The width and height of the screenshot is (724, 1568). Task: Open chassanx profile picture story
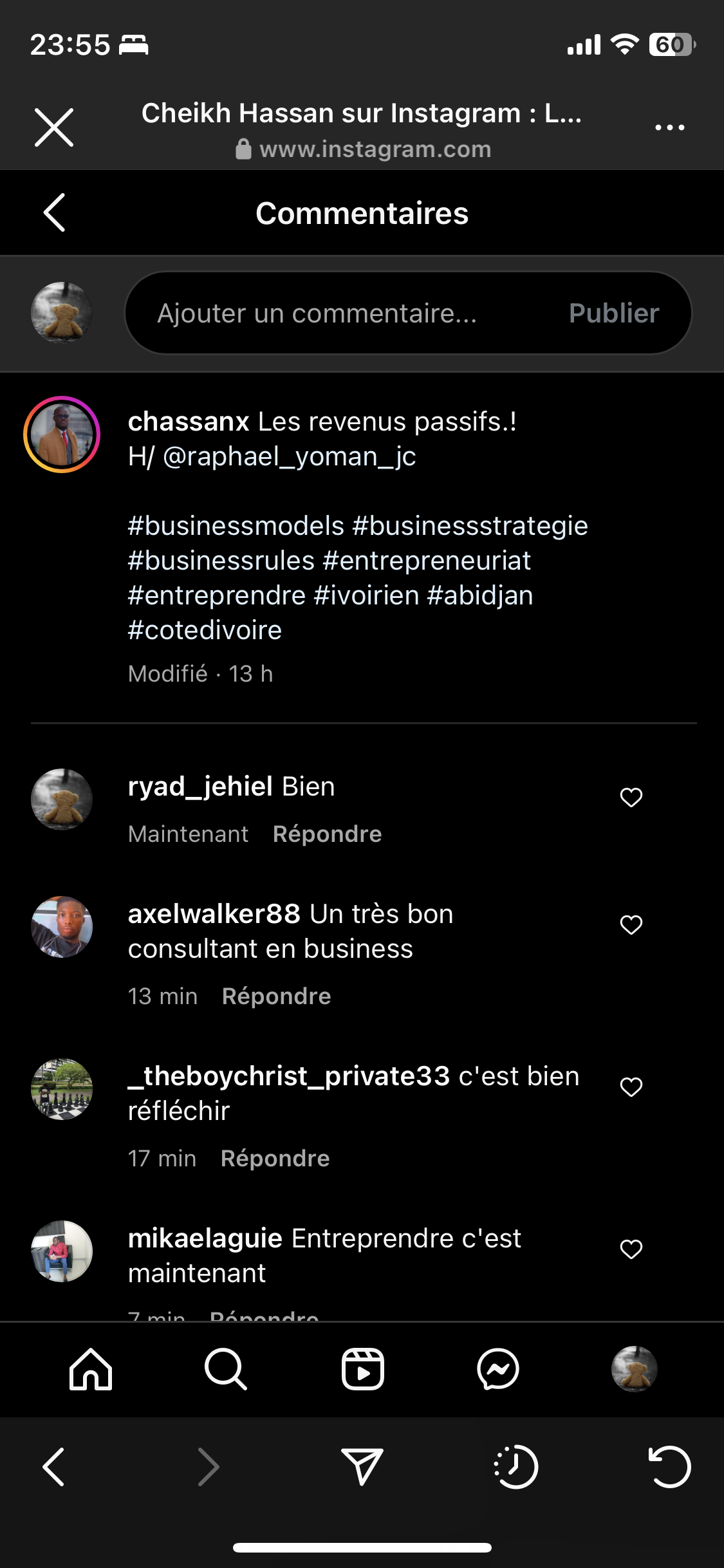tap(62, 434)
